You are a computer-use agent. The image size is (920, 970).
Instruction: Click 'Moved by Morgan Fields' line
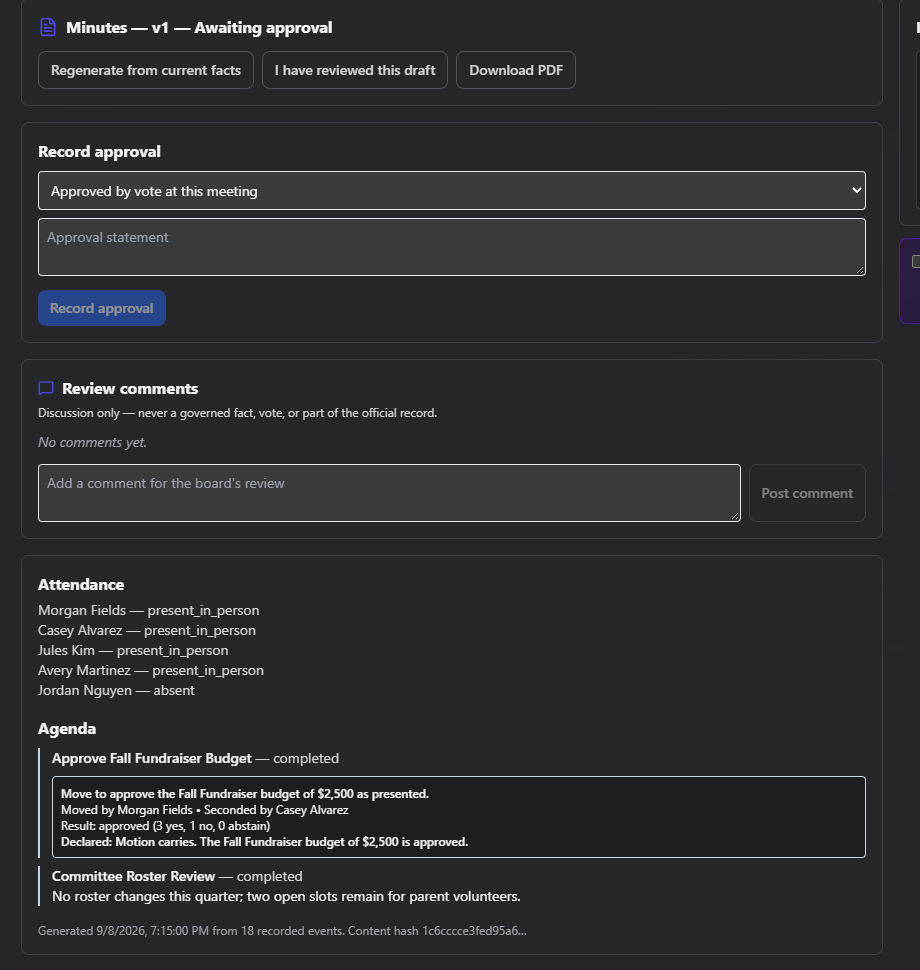click(205, 810)
